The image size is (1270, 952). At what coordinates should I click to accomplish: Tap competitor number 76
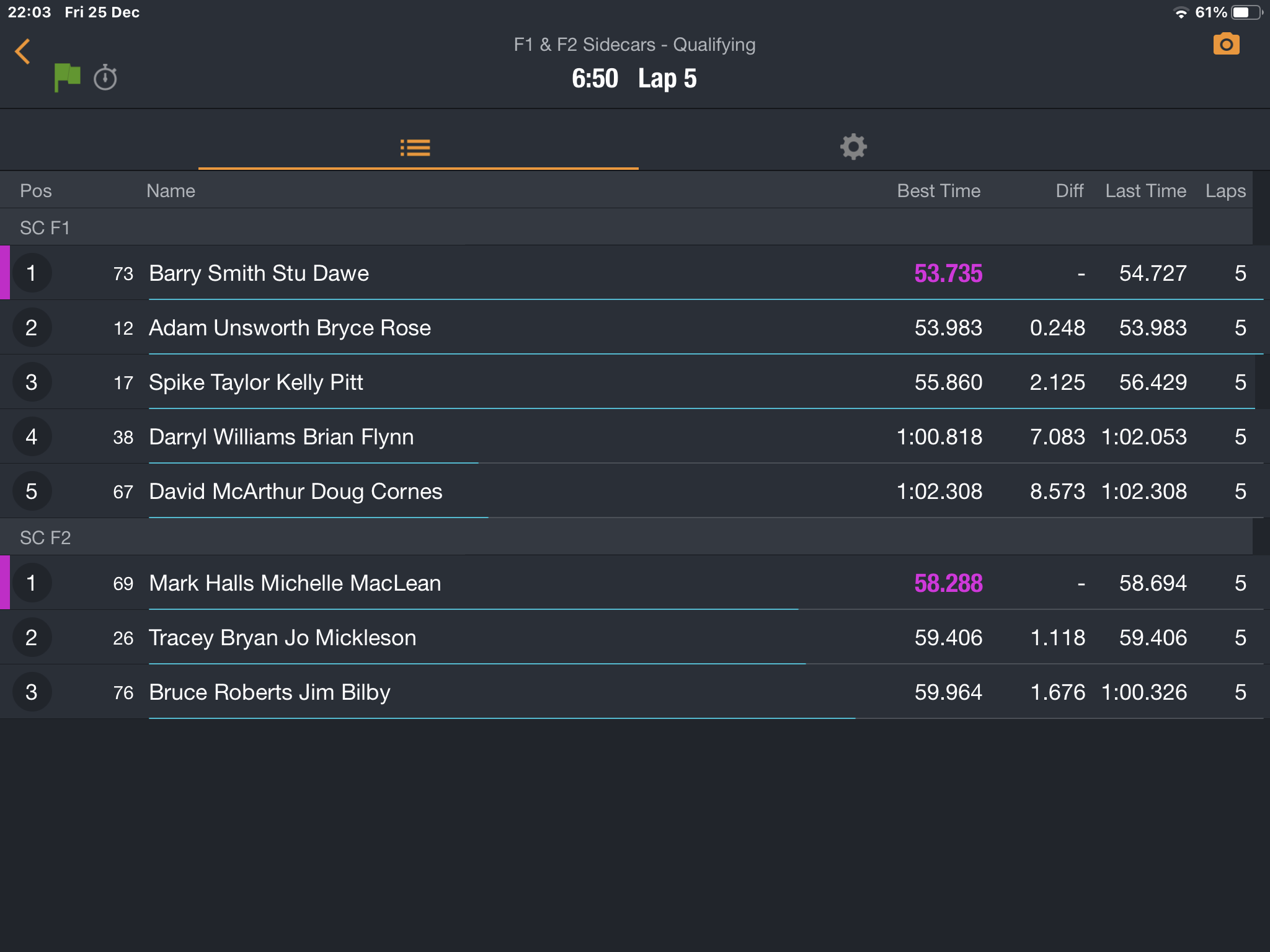point(123,692)
